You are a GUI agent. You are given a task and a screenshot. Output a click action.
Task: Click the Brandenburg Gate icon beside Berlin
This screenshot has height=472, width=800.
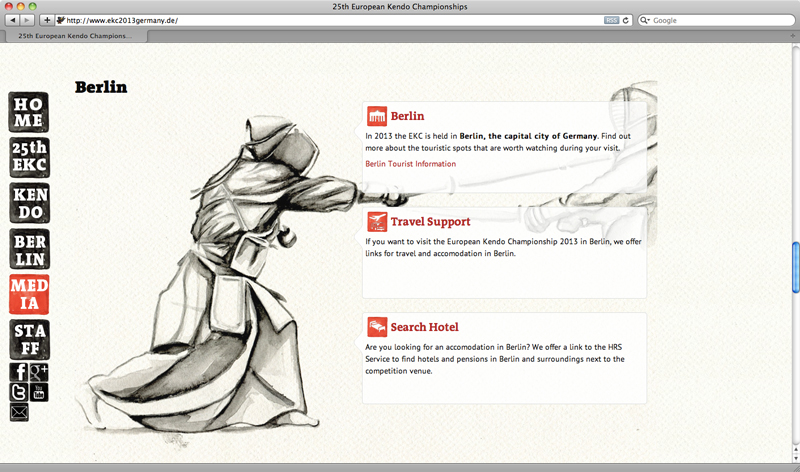tap(377, 116)
